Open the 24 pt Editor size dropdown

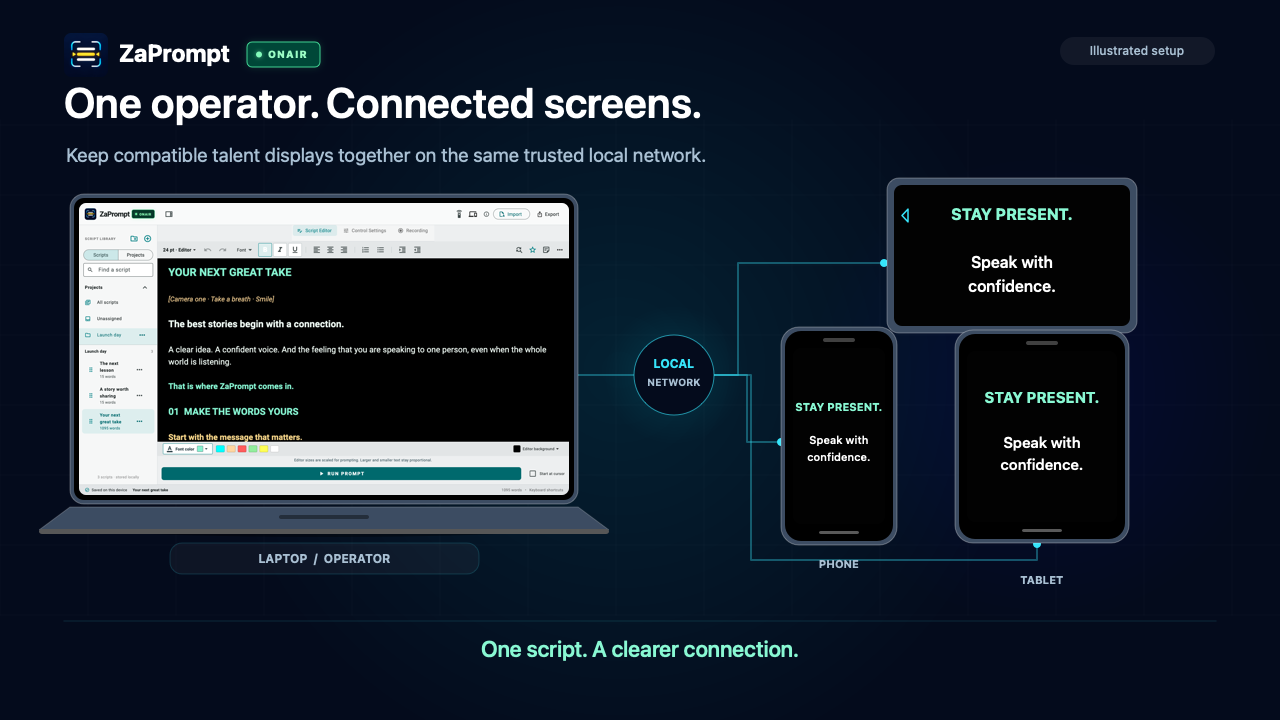click(179, 250)
